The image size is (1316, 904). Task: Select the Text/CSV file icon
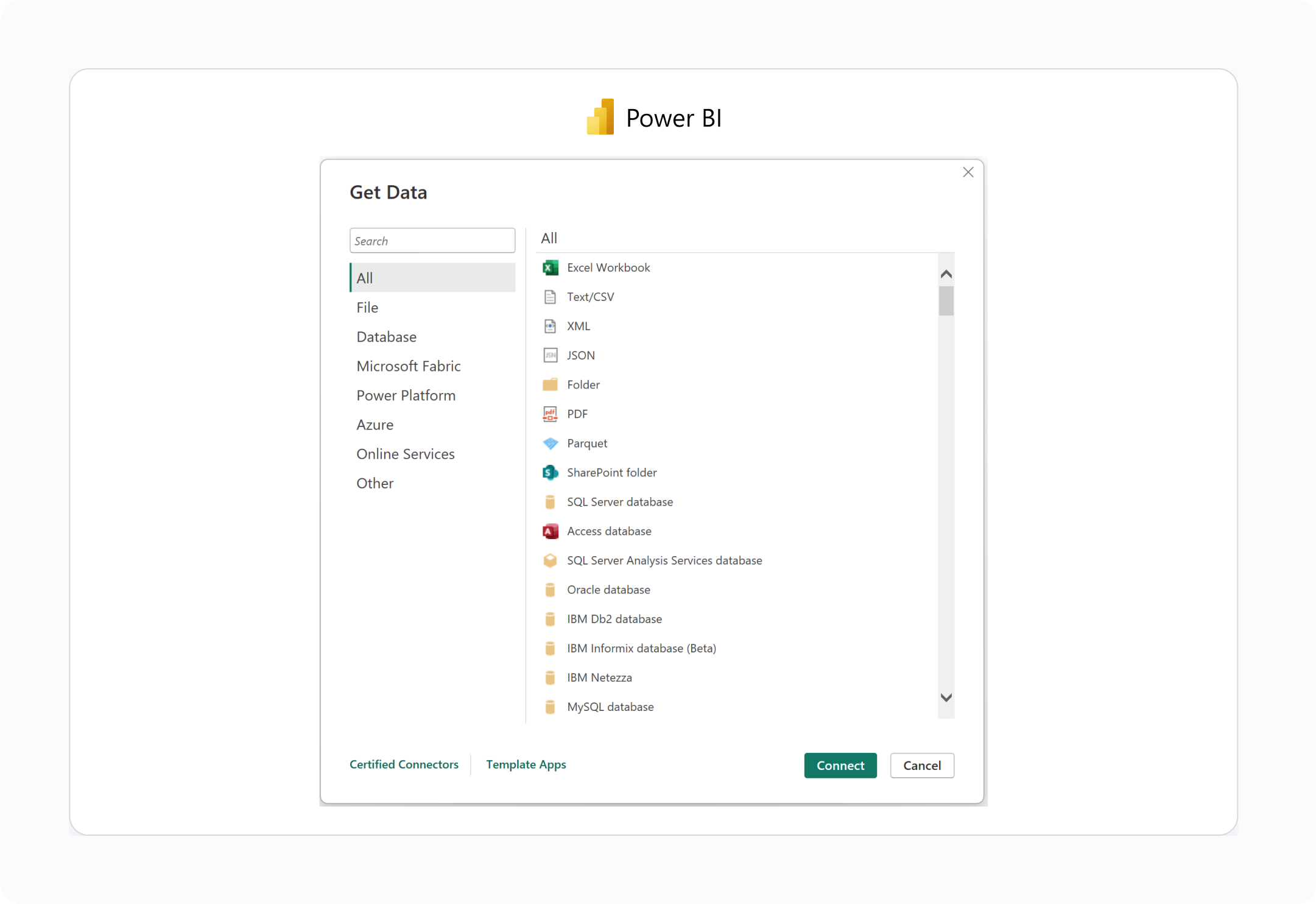tap(550, 297)
